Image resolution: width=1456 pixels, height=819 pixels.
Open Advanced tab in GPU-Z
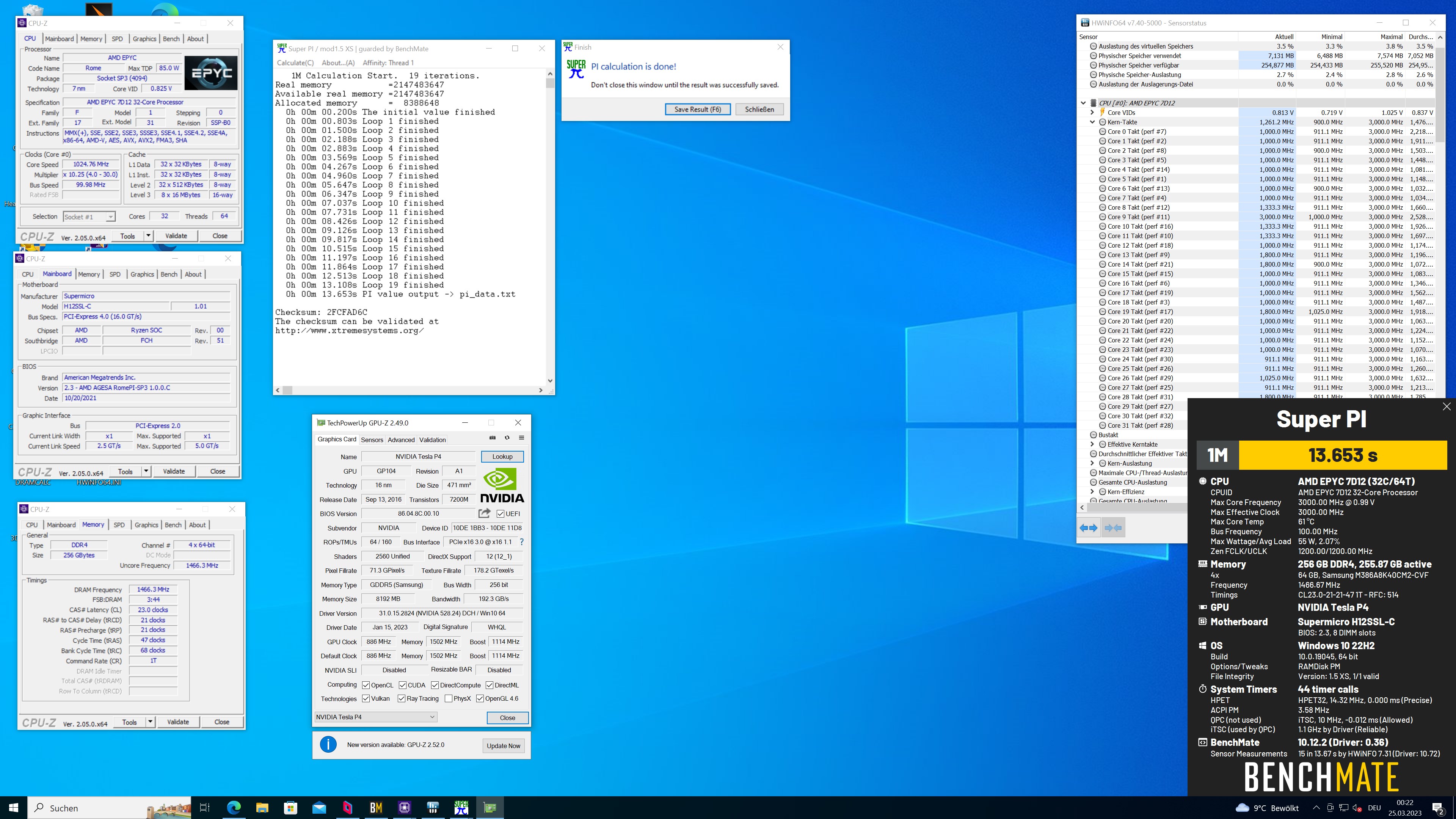click(x=401, y=440)
